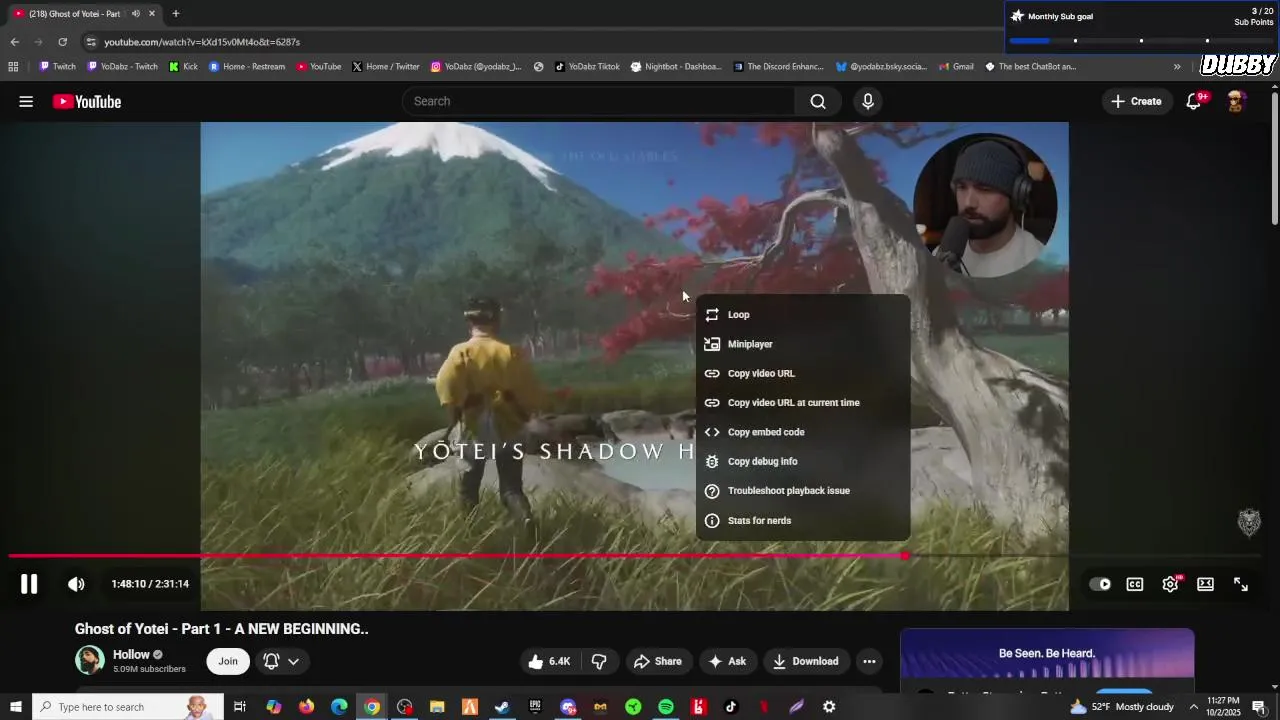Select Troubleshoot playback issue
This screenshot has height=720, width=1280.
click(x=803, y=491)
